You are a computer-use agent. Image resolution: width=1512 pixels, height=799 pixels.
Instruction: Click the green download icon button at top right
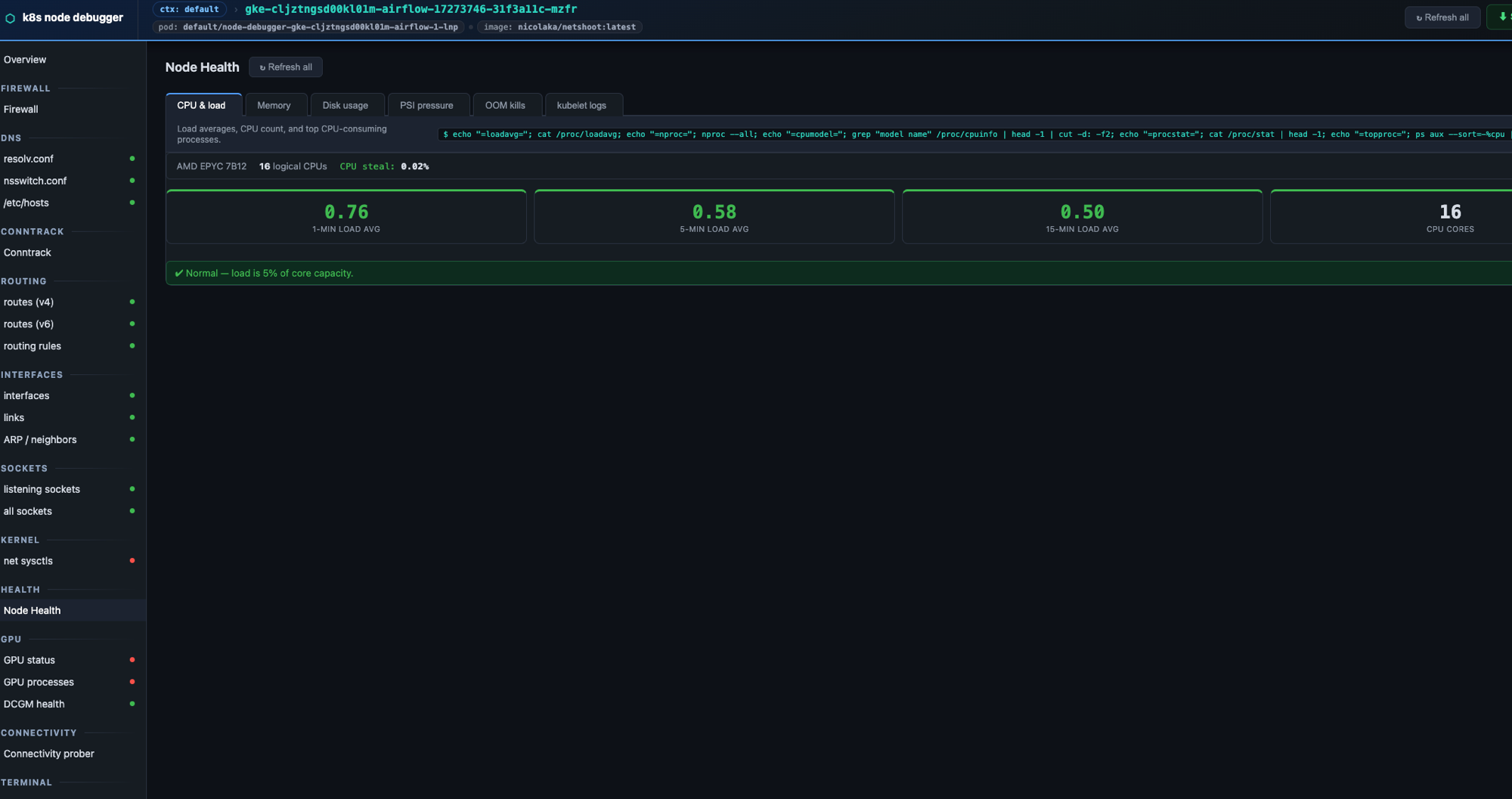click(1501, 17)
